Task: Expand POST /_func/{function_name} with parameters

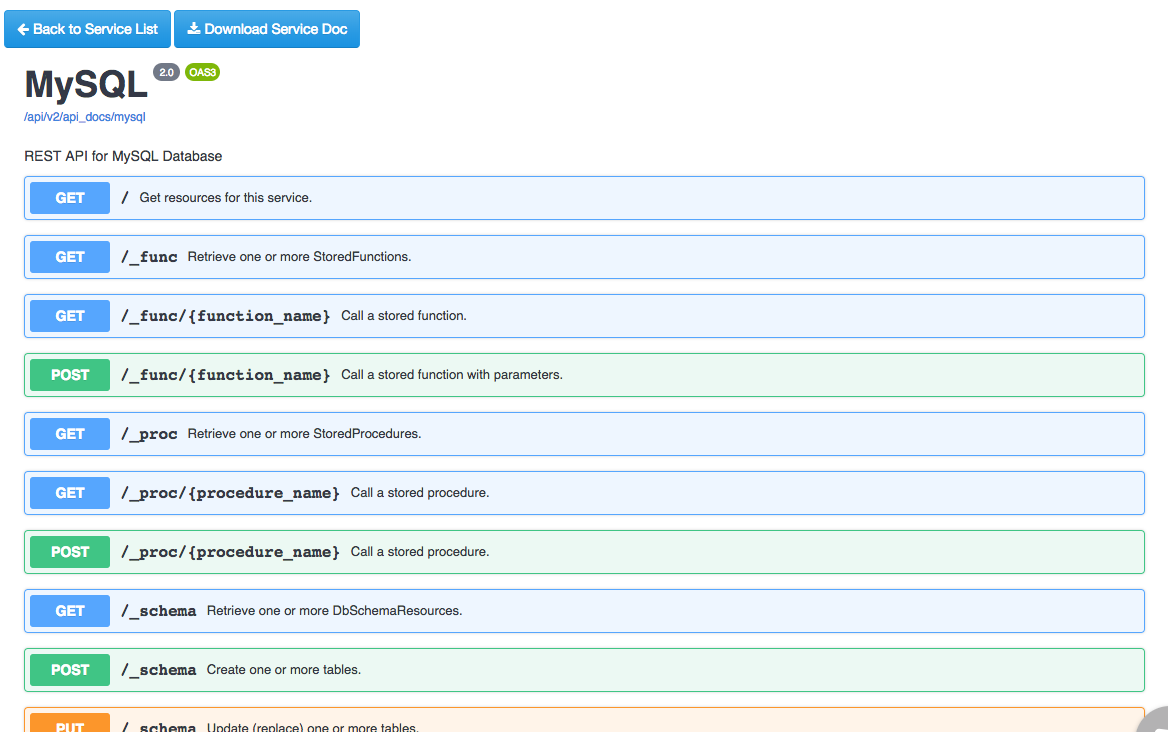Action: [583, 375]
